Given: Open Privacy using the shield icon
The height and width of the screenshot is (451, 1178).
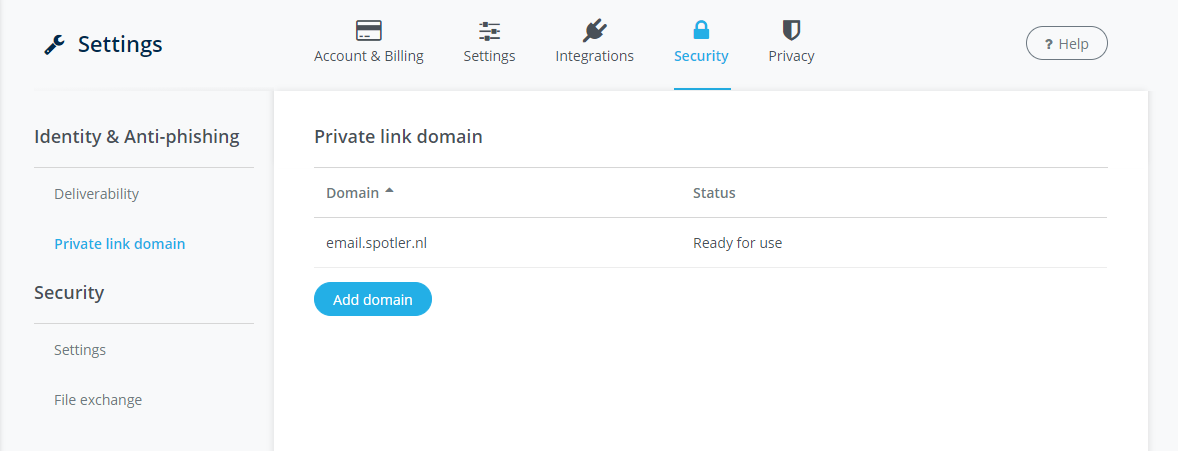Looking at the screenshot, I should click(x=791, y=30).
